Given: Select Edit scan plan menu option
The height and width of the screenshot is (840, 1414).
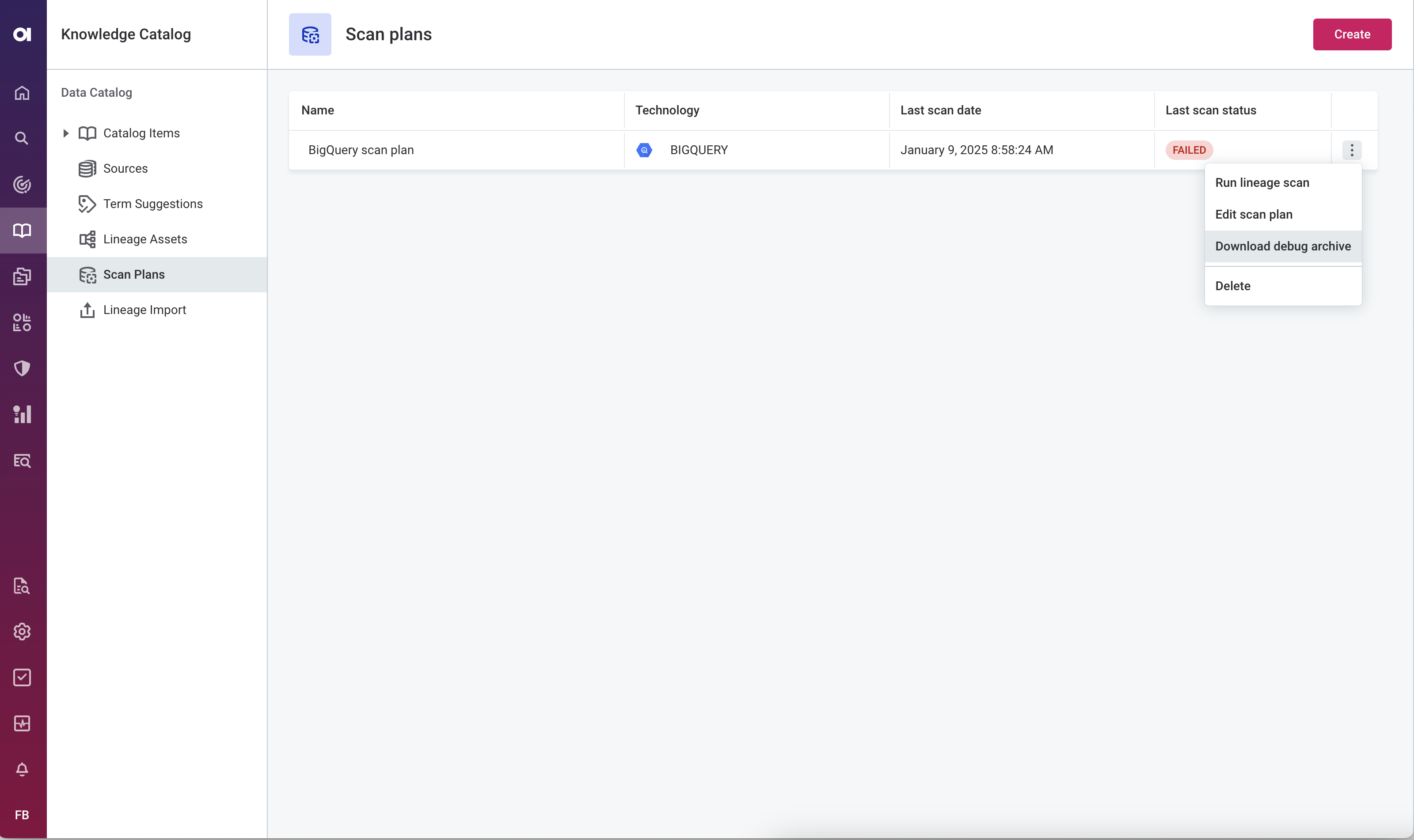Looking at the screenshot, I should (x=1253, y=214).
